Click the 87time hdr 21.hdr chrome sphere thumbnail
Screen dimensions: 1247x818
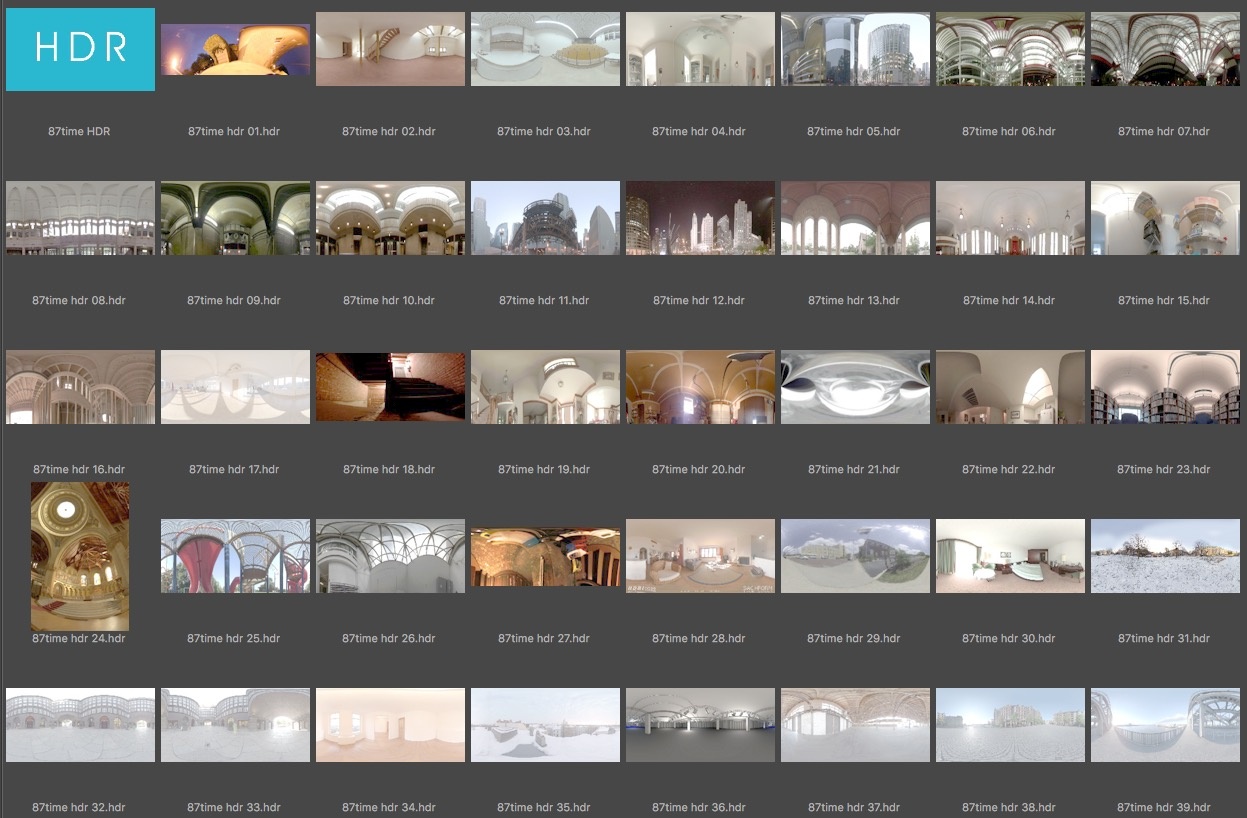(x=855, y=387)
